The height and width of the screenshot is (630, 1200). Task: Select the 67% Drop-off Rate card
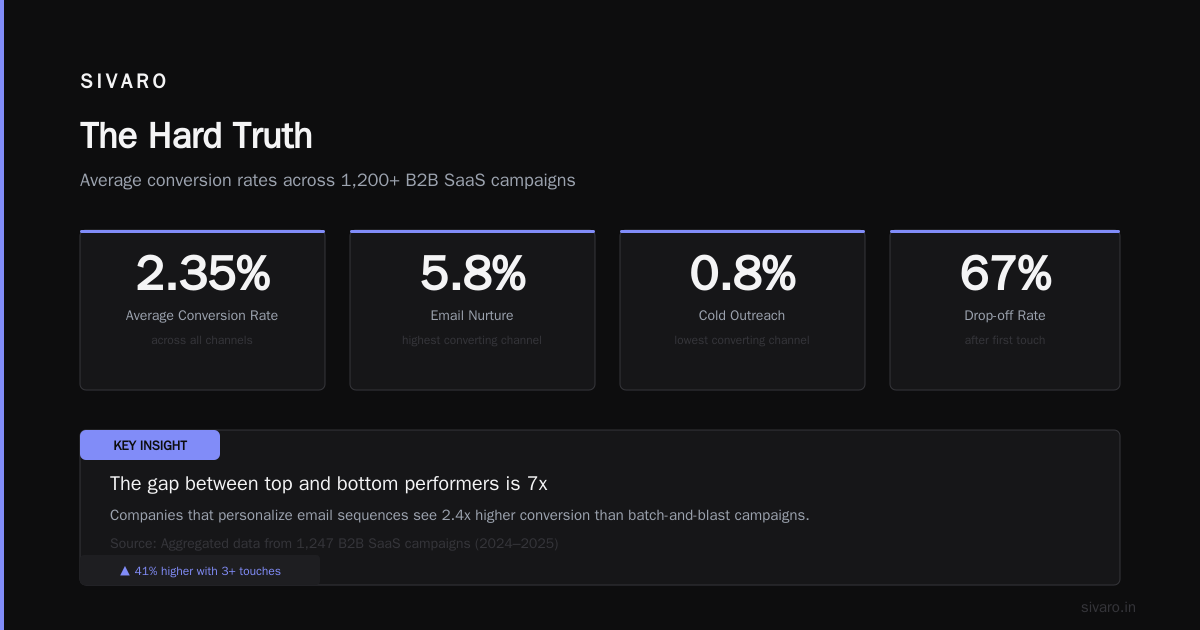[x=1005, y=310]
